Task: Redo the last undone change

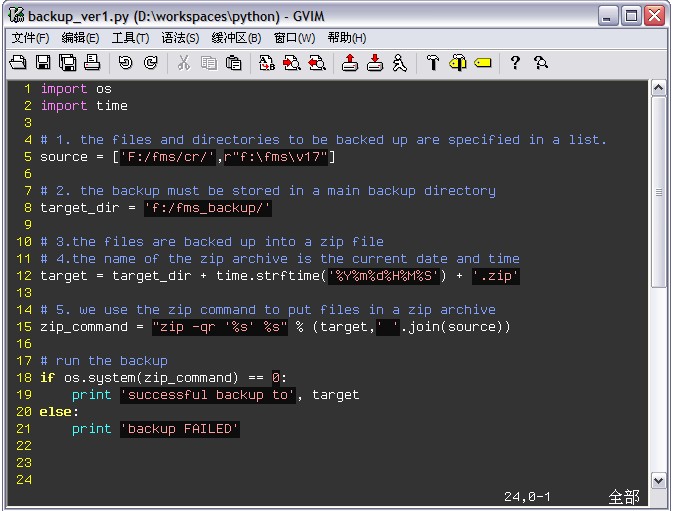Action: 150,63
